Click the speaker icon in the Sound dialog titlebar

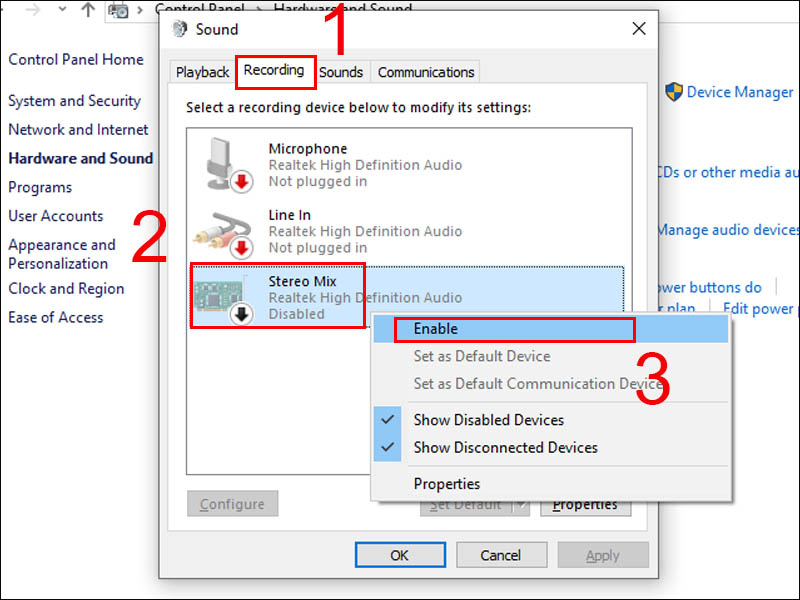click(x=180, y=30)
